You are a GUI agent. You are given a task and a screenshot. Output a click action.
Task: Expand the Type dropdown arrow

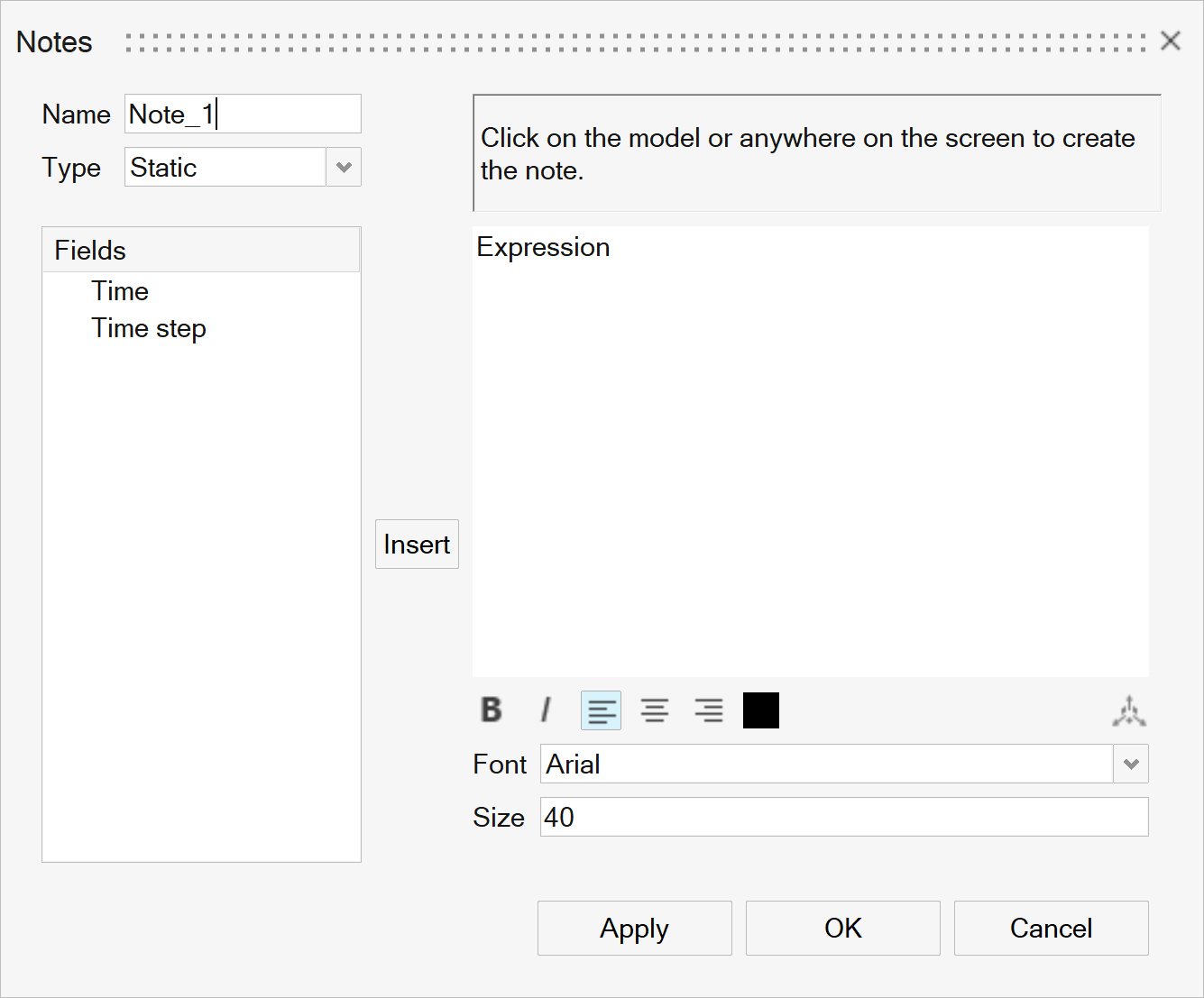tap(344, 168)
